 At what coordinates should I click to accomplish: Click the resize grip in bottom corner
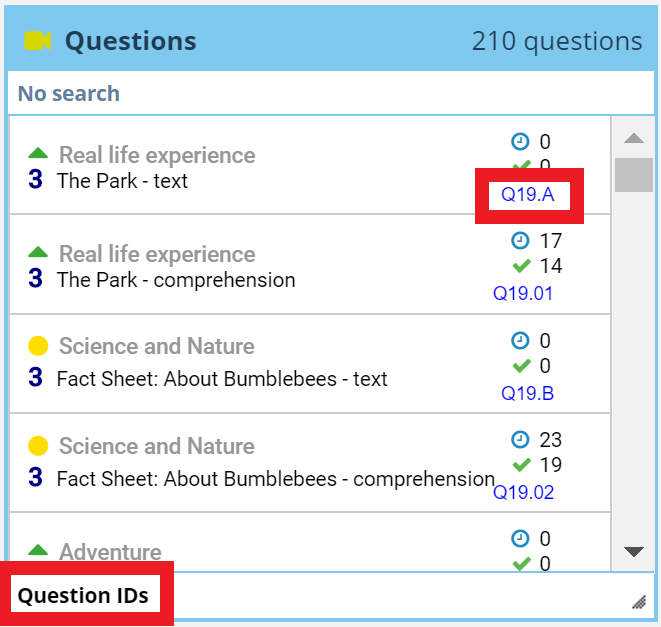tap(638, 601)
